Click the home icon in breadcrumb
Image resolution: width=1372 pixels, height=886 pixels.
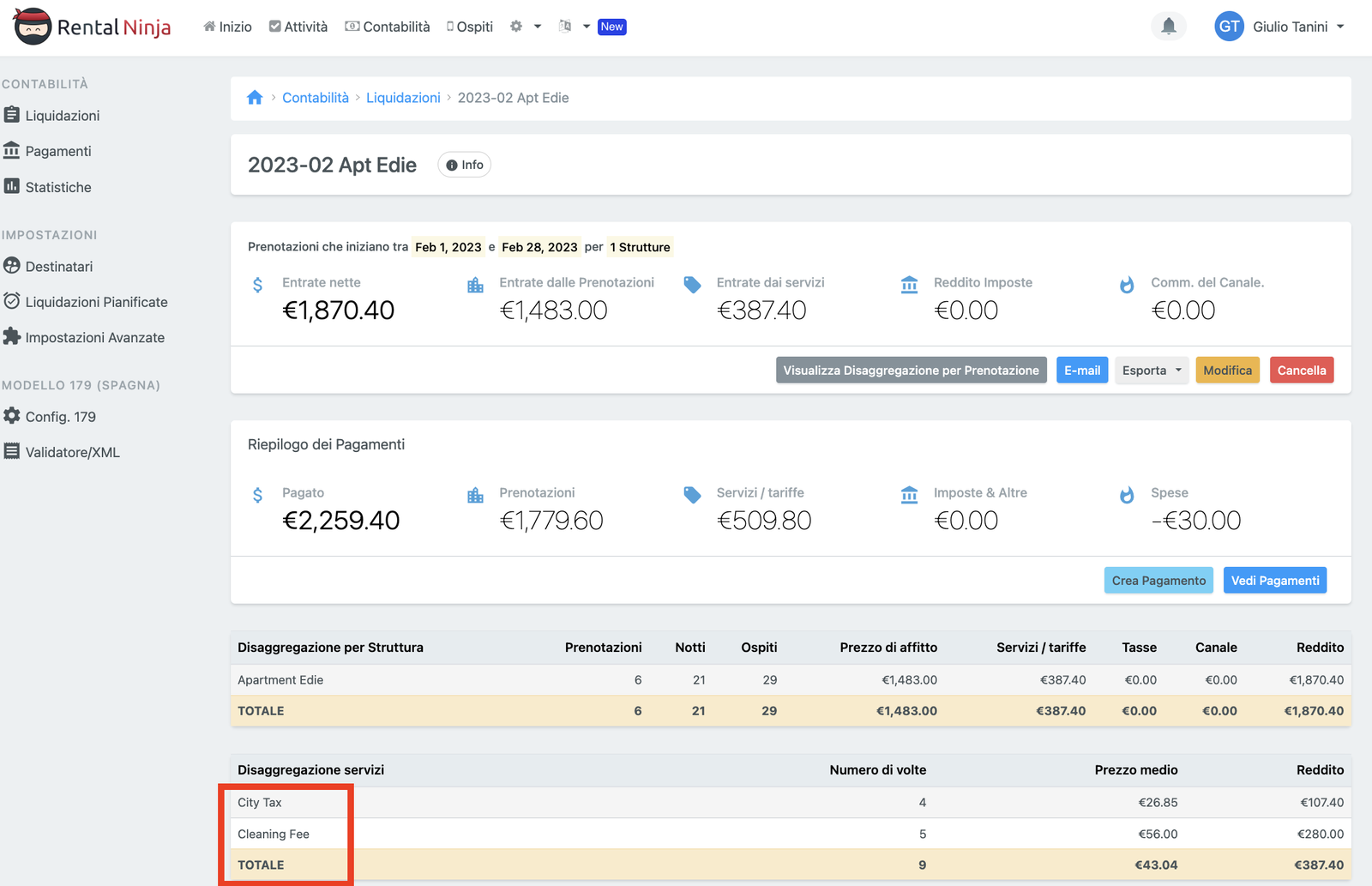point(255,98)
